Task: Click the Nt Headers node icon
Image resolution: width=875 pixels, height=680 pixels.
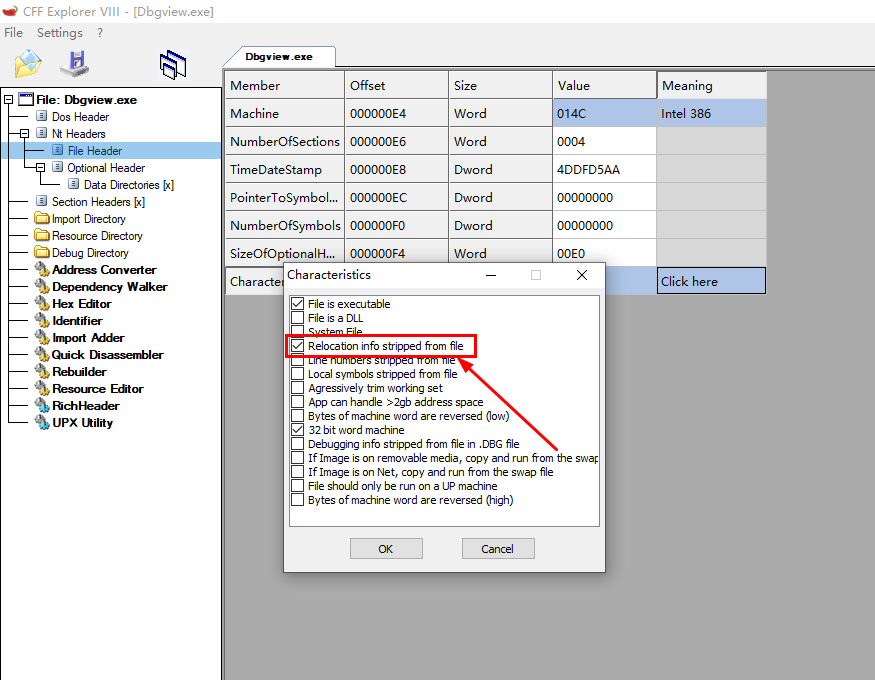Action: 41,133
